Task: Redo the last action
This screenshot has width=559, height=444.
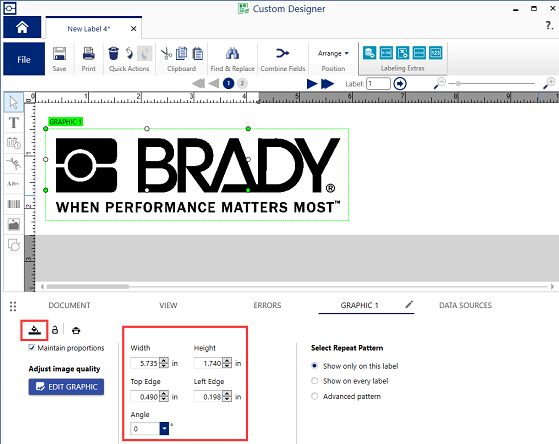Action: (x=145, y=53)
